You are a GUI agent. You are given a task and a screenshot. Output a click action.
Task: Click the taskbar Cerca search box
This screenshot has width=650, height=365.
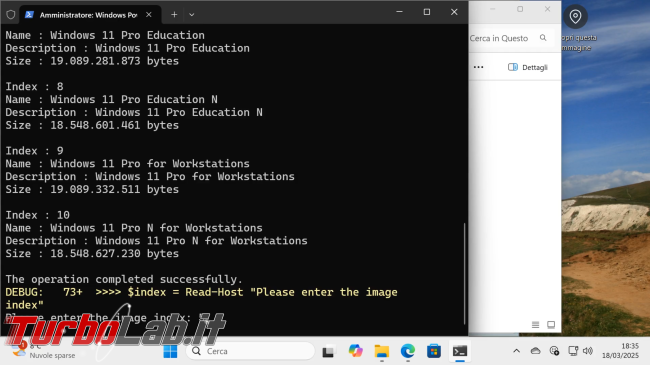pos(250,351)
